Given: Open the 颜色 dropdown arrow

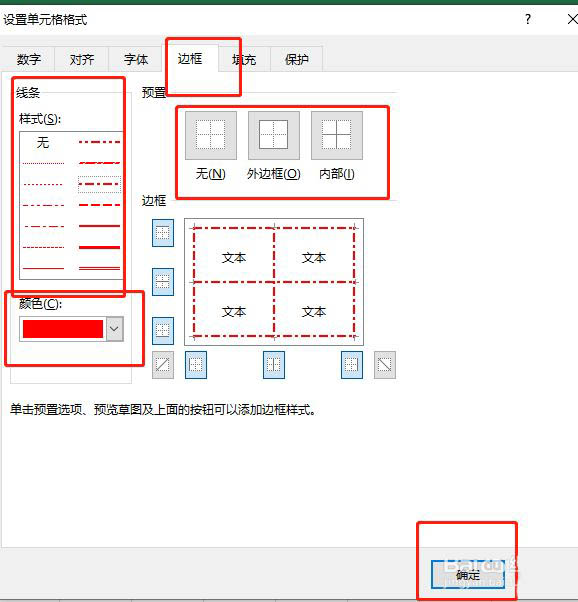Looking at the screenshot, I should tap(114, 329).
